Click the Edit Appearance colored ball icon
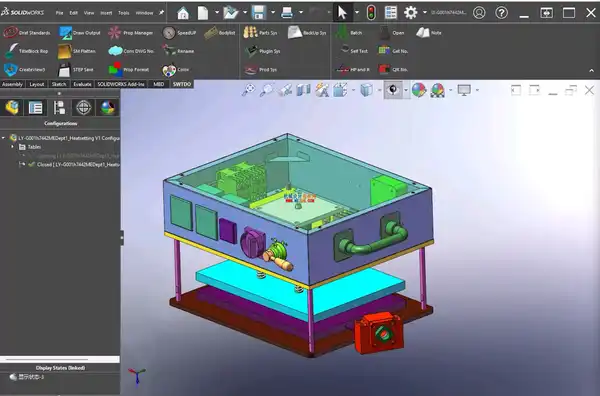The height and width of the screenshot is (396, 600). (419, 90)
